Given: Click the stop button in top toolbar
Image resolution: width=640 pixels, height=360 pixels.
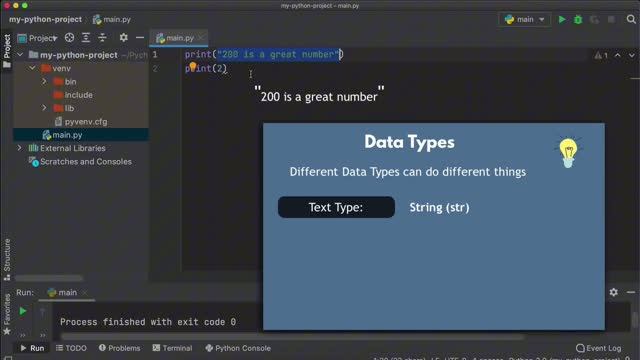Looking at the screenshot, I should pyautogui.click(x=611, y=19).
